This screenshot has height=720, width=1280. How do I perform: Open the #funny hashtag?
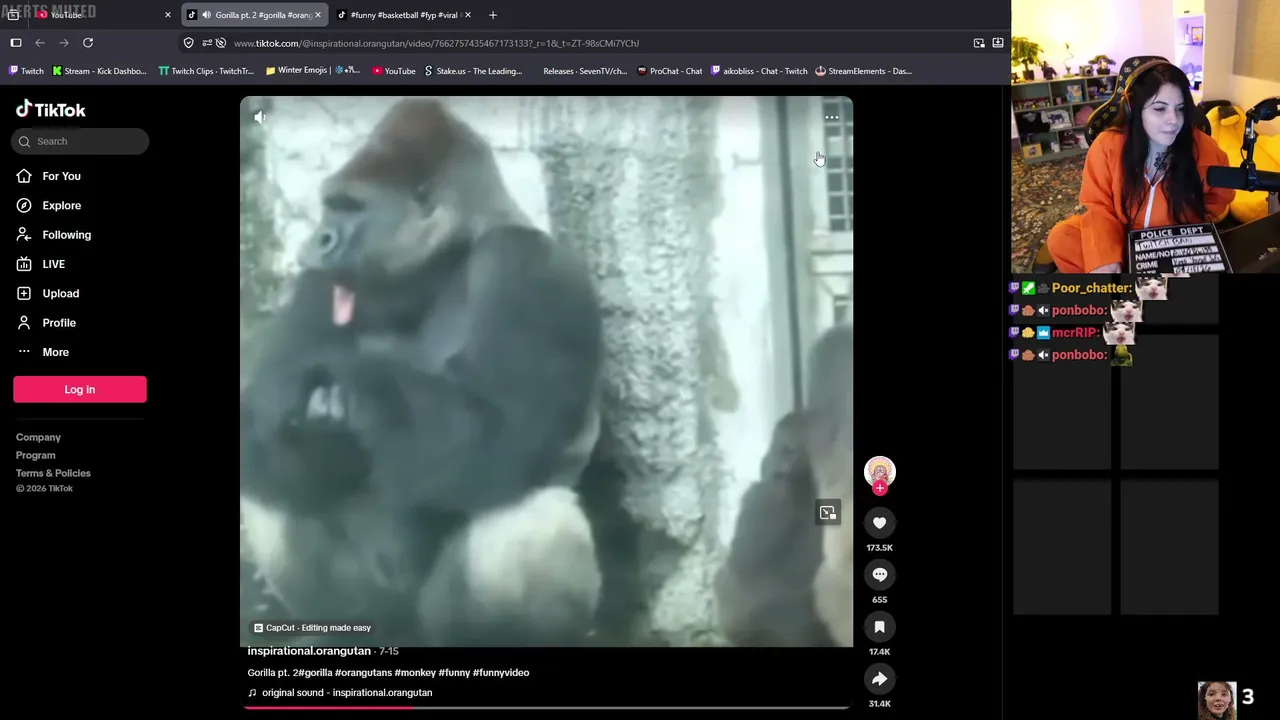454,673
